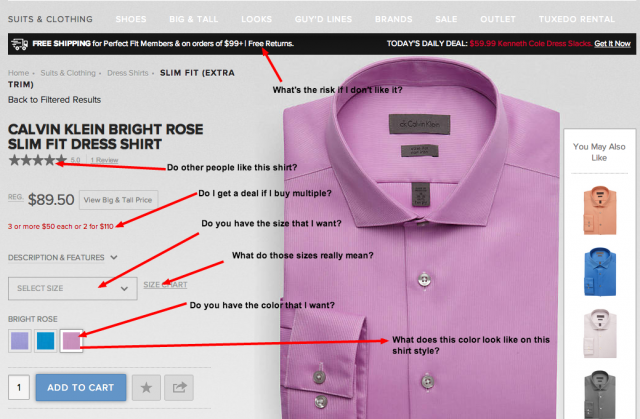This screenshot has height=419, width=640.
Task: Open the Looks menu
Action: (x=256, y=19)
